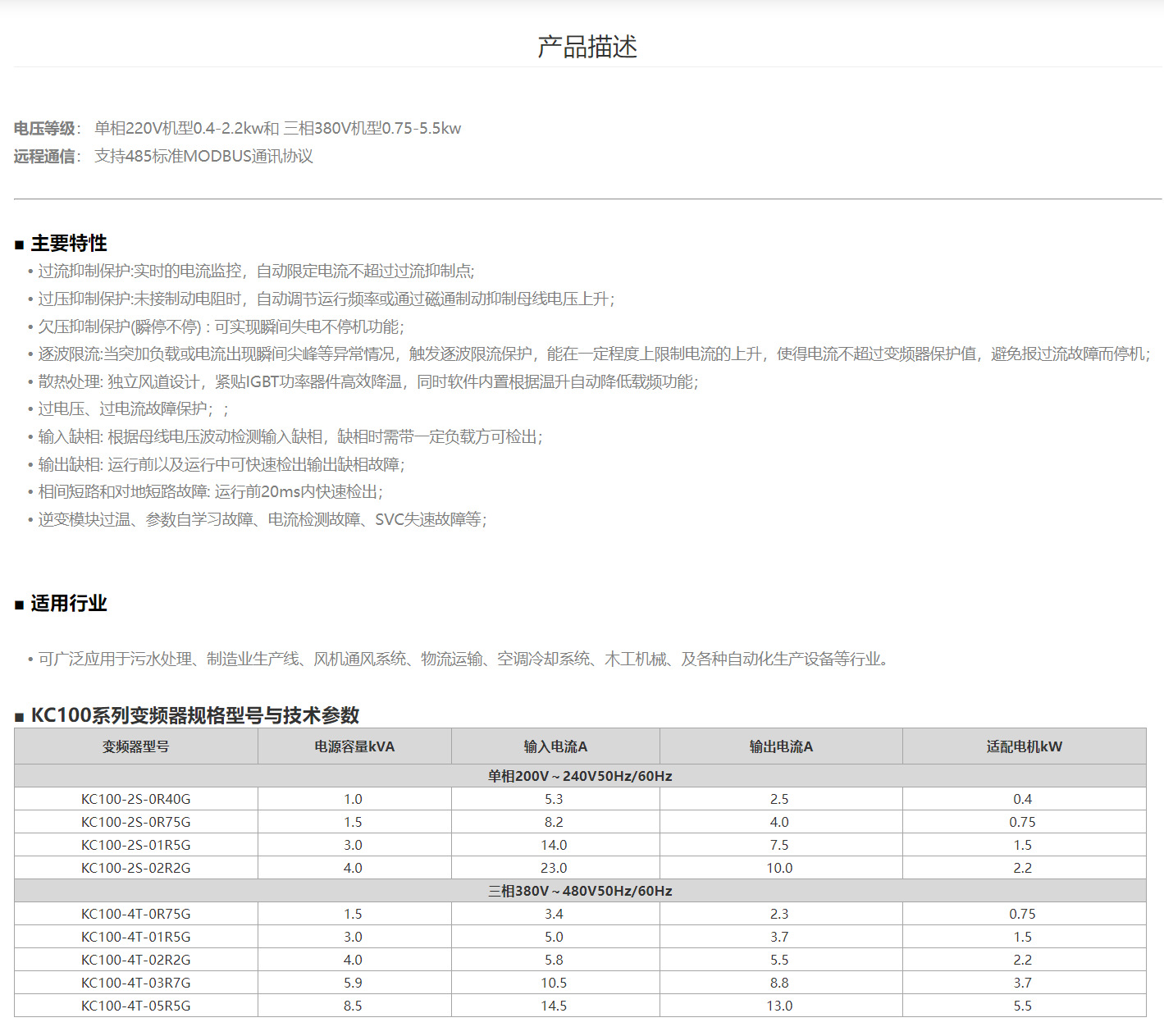Viewport: 1164px width, 1036px height.
Task: Click the 过压抑制保护 feature line
Action: (326, 299)
